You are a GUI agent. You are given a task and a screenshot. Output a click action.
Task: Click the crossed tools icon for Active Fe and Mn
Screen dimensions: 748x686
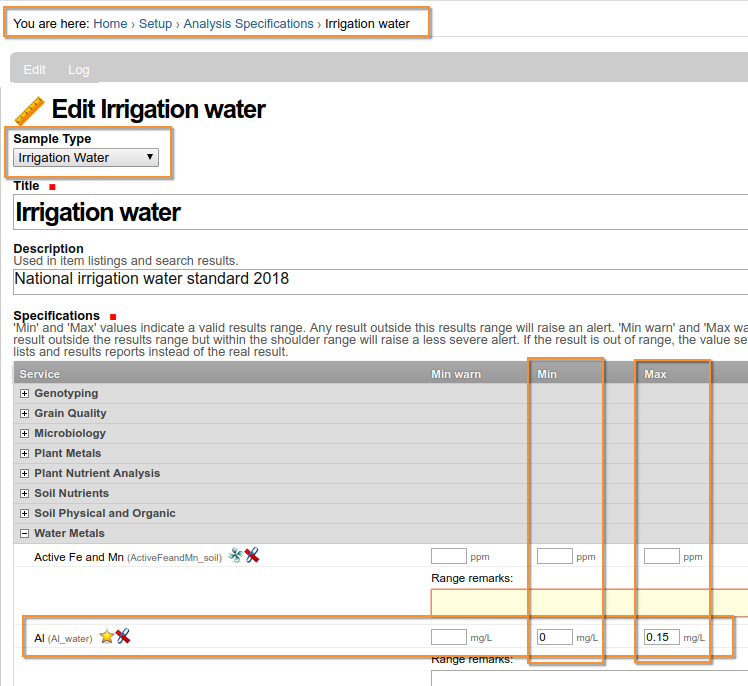click(251, 555)
